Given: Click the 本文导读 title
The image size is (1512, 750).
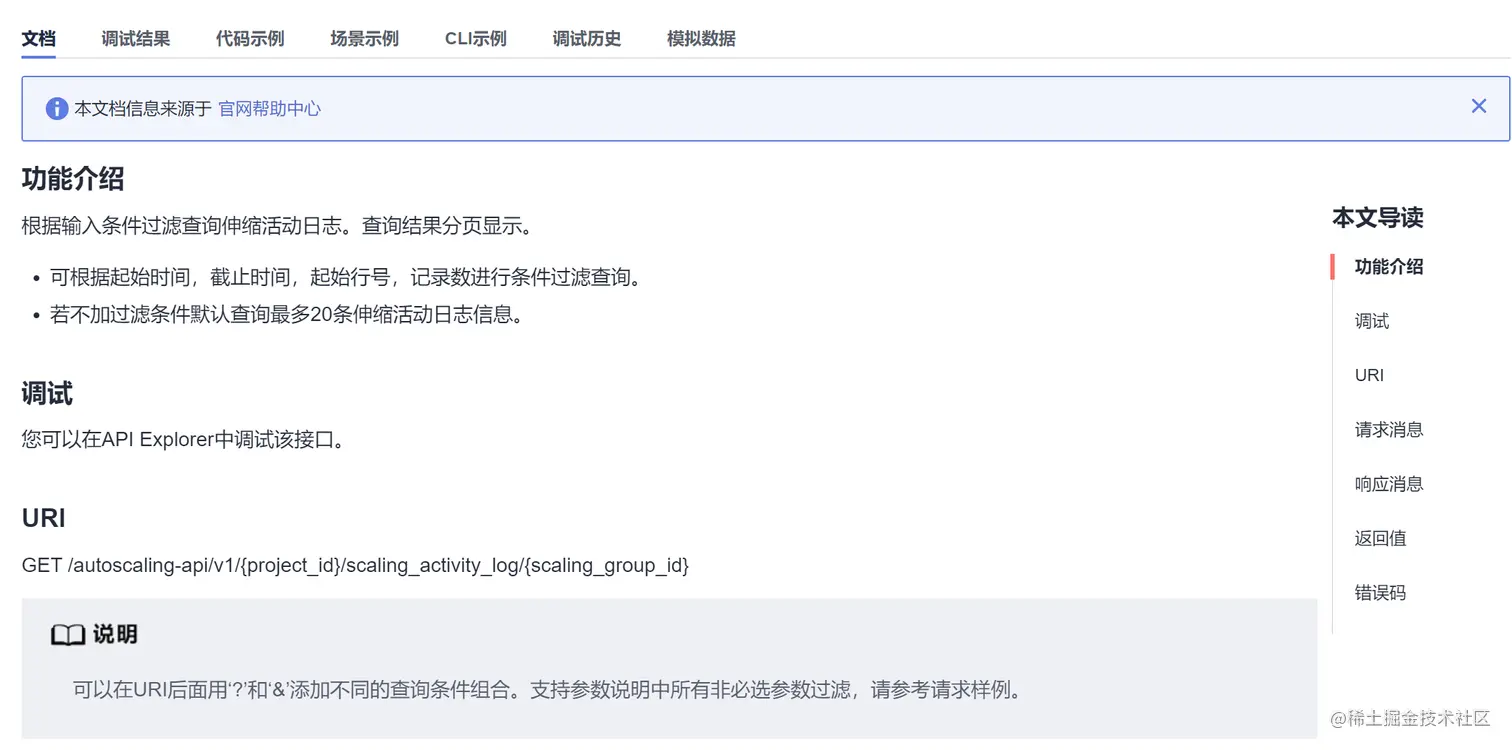Looking at the screenshot, I should [1377, 217].
